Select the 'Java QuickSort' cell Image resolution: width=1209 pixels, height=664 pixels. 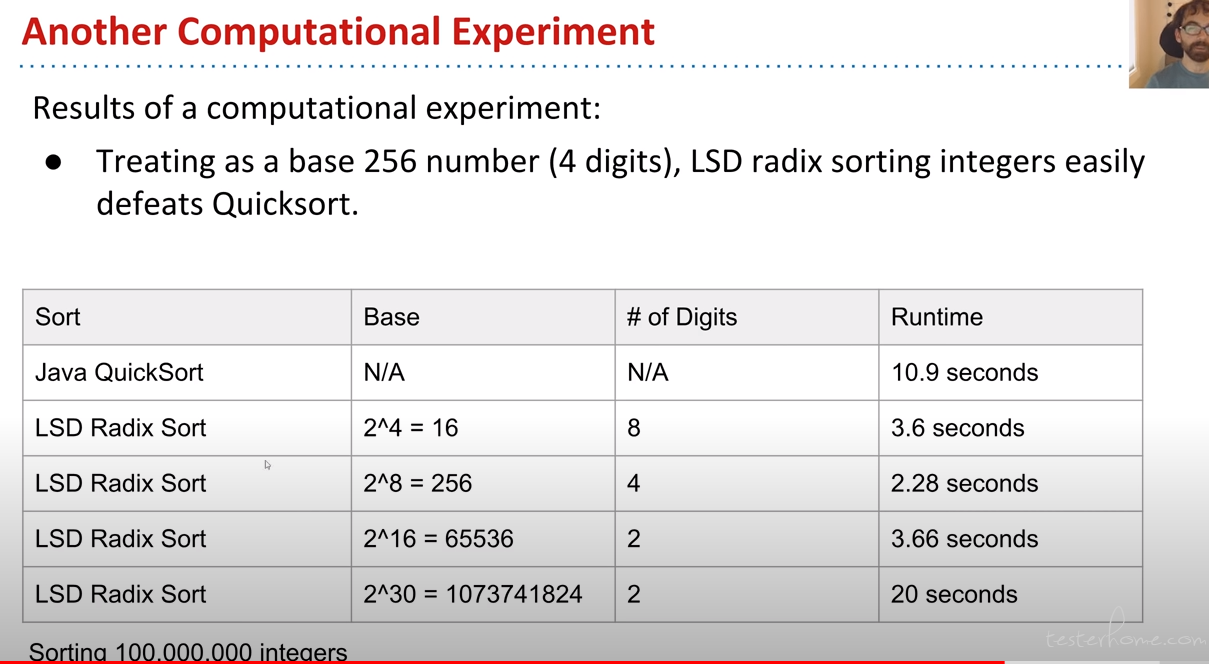tap(187, 373)
